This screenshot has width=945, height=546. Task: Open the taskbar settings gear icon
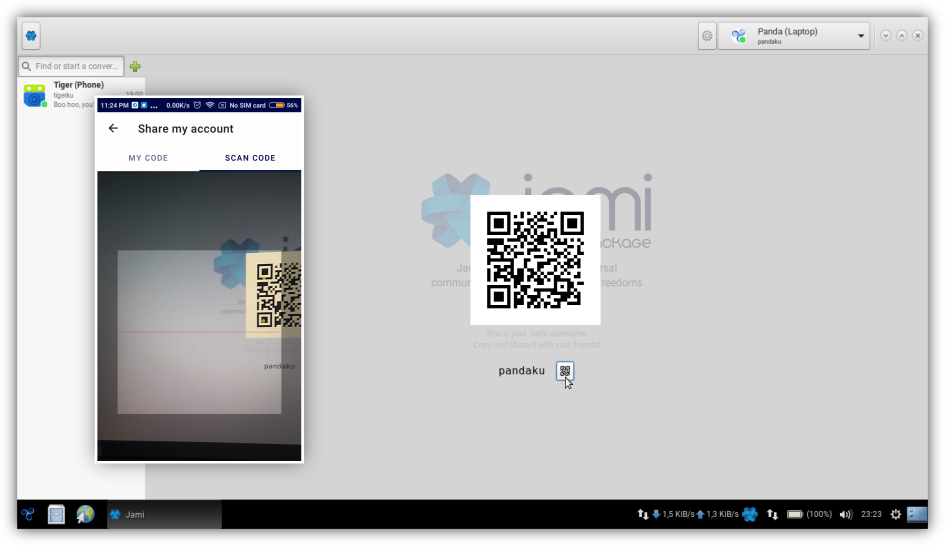pos(896,514)
